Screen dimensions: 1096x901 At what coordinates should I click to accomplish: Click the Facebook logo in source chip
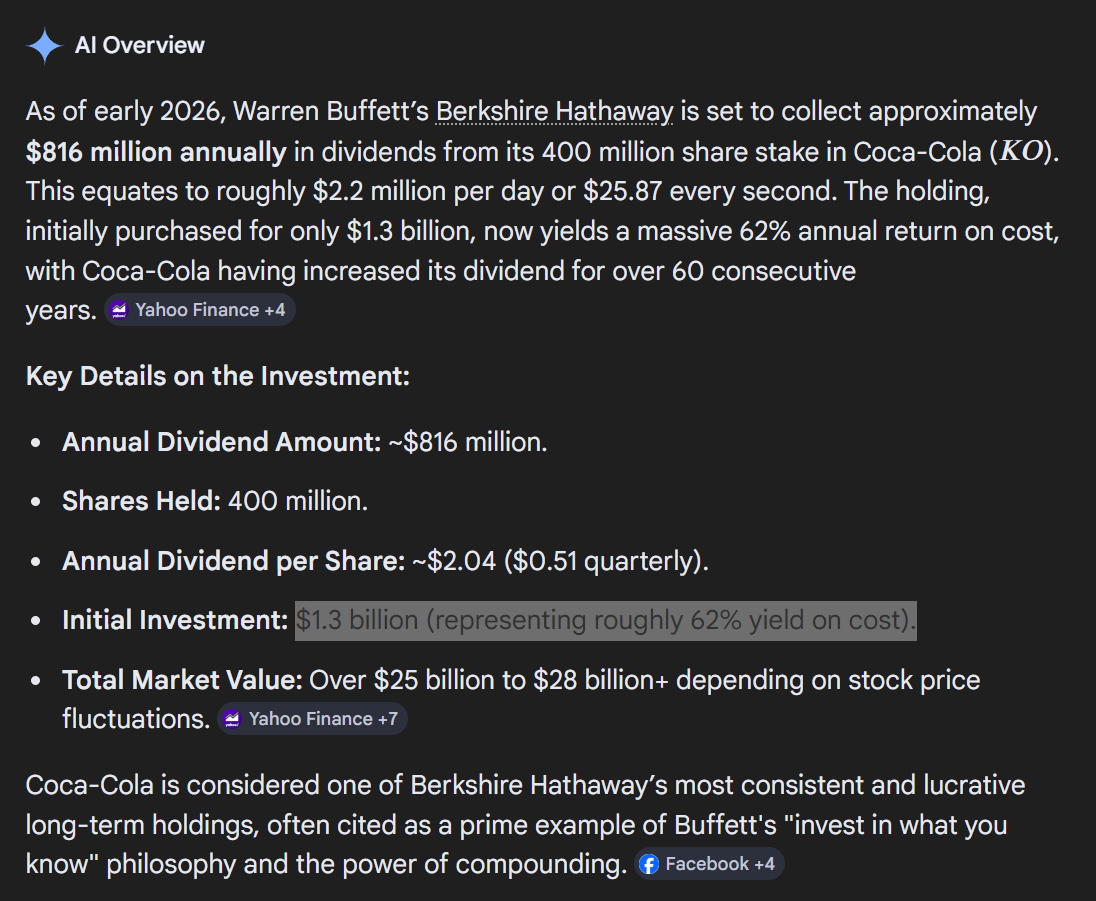(649, 865)
